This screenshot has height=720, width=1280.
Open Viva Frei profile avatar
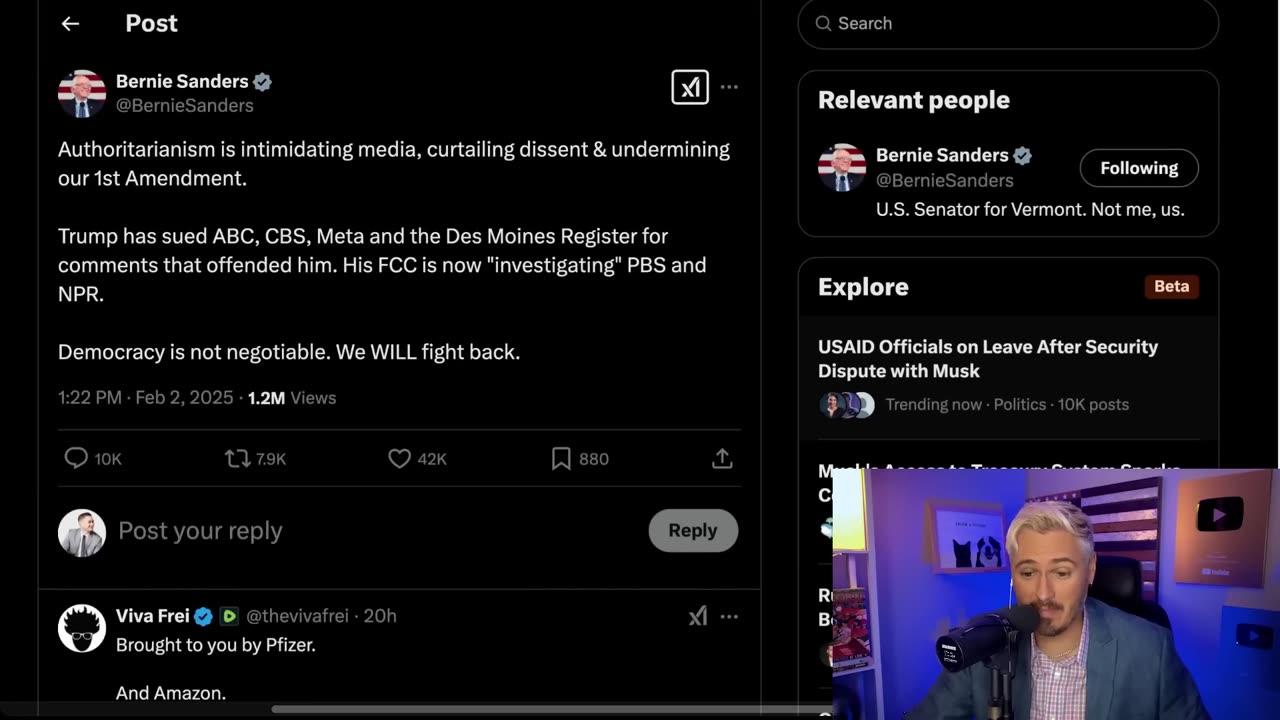(82, 628)
